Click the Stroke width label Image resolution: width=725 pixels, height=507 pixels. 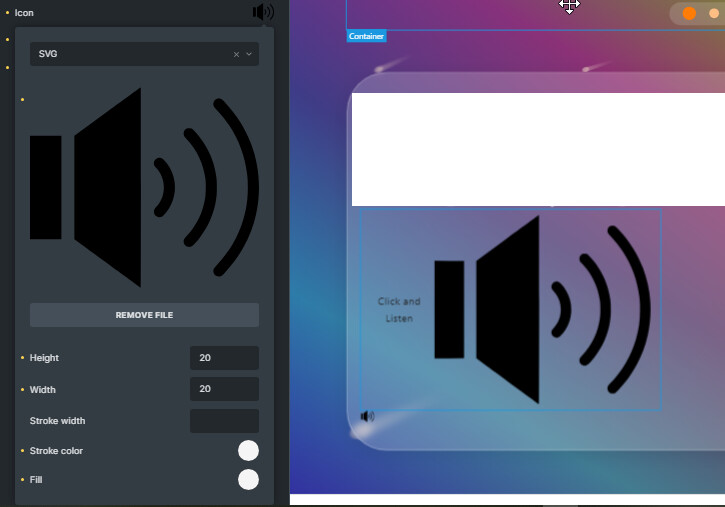pyautogui.click(x=57, y=421)
